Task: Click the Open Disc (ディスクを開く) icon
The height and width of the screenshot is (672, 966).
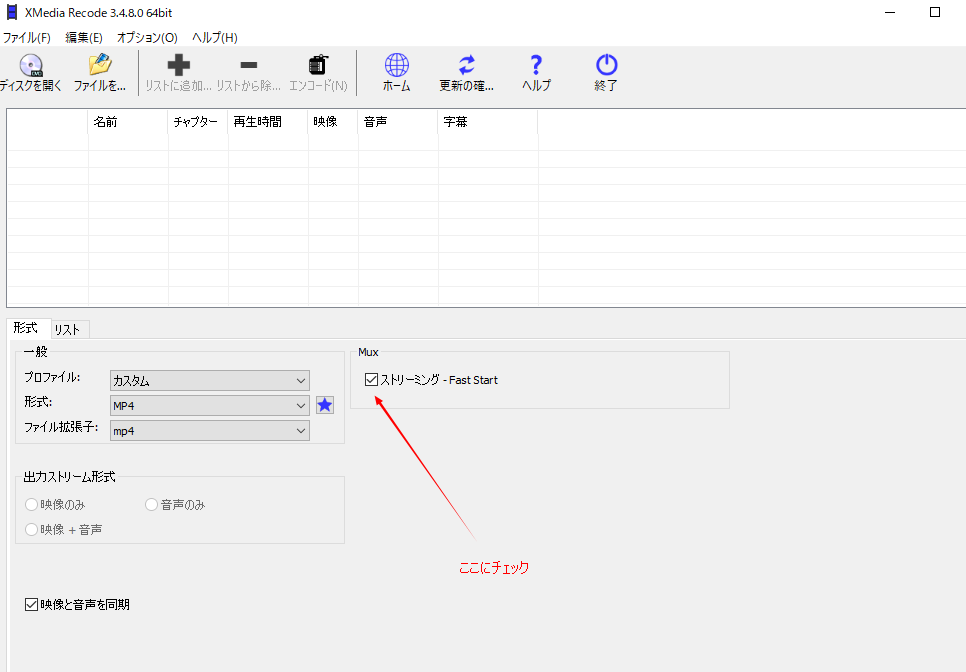Action: [x=30, y=66]
